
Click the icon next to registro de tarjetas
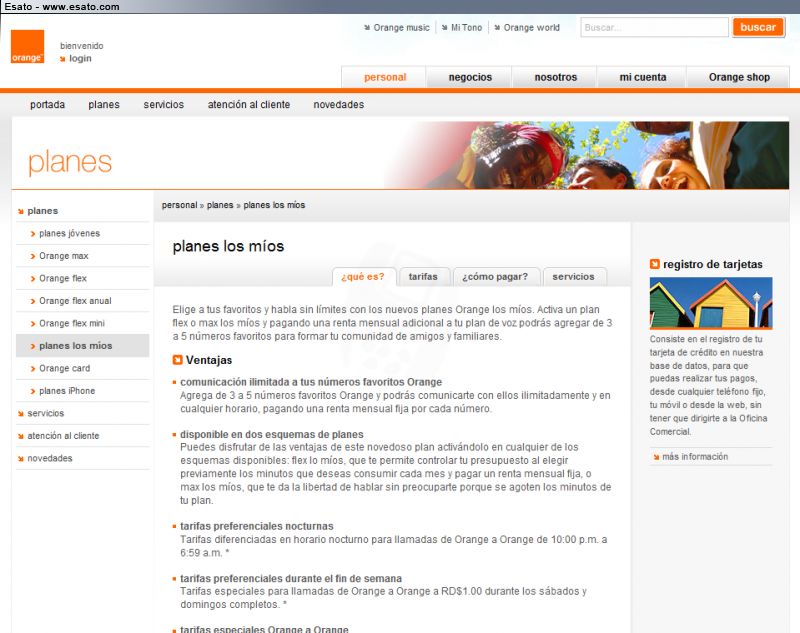655,264
